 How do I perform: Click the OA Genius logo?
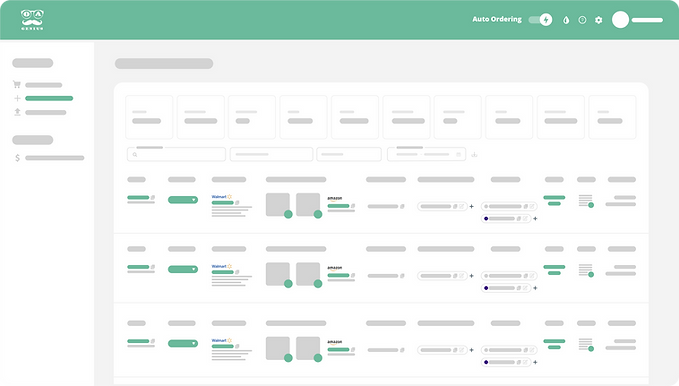[x=32, y=19]
